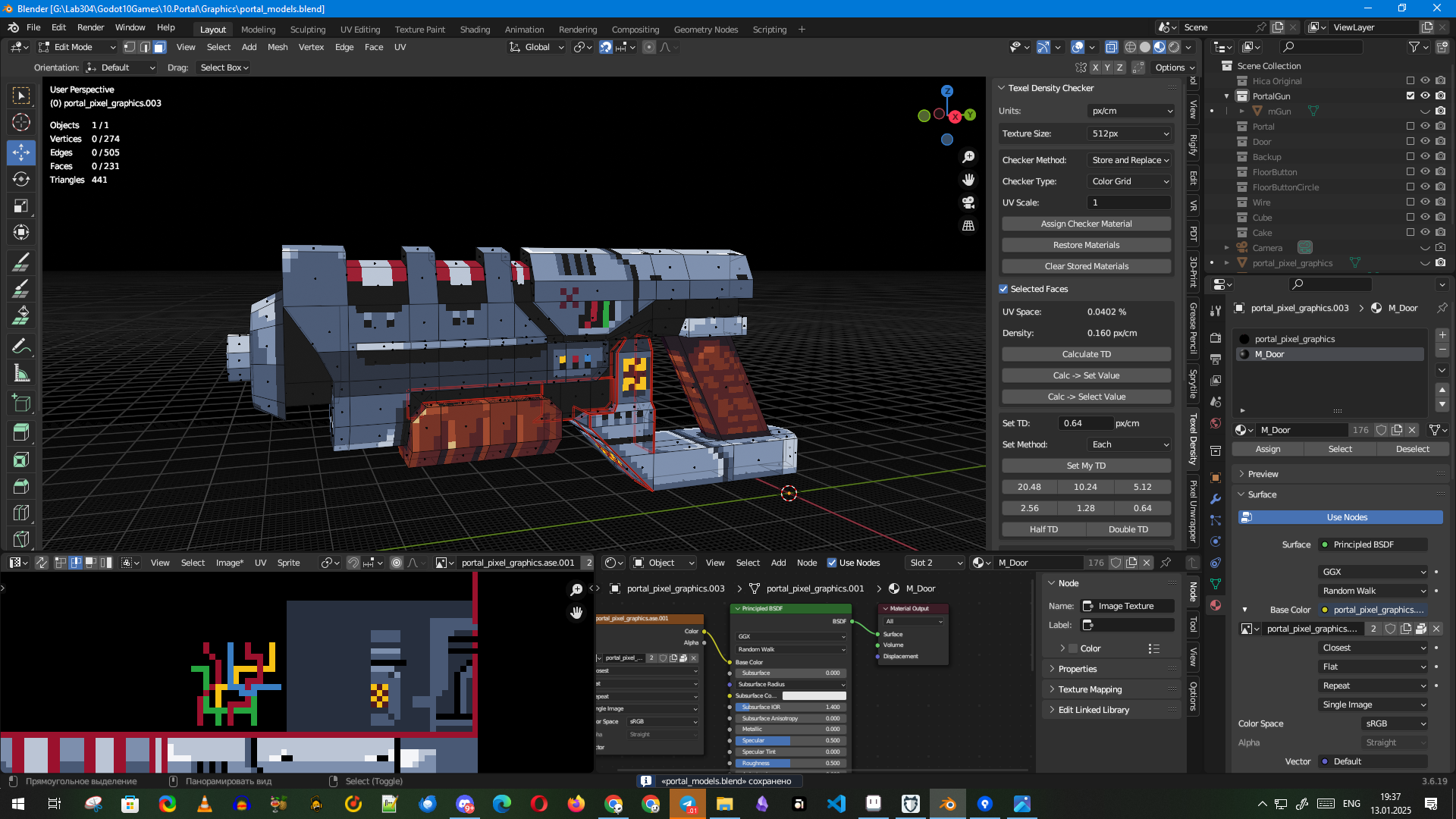Viewport: 1456px width, 819px height.
Task: Open the Edit Mode dropdown
Action: tap(77, 47)
